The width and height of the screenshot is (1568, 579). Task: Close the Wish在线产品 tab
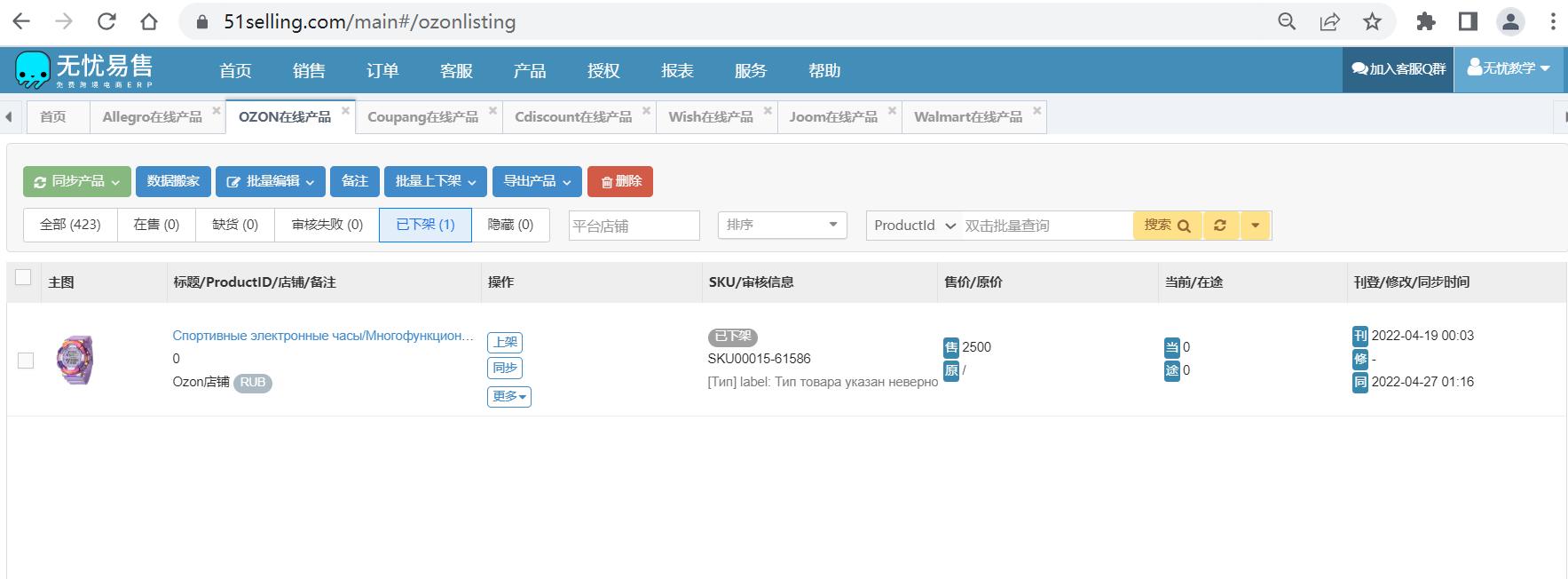pos(768,110)
